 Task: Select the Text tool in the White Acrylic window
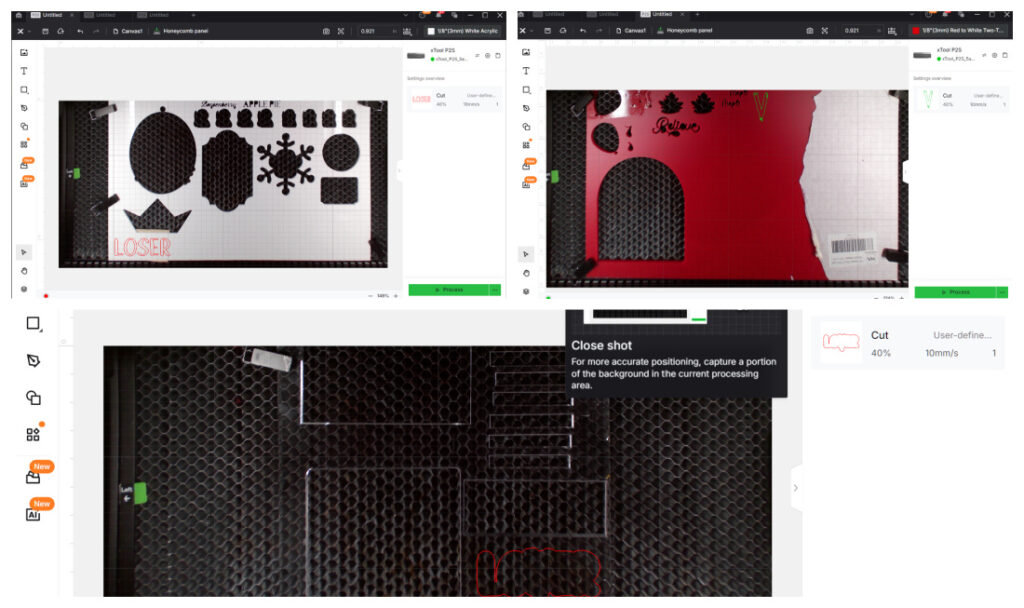click(24, 71)
